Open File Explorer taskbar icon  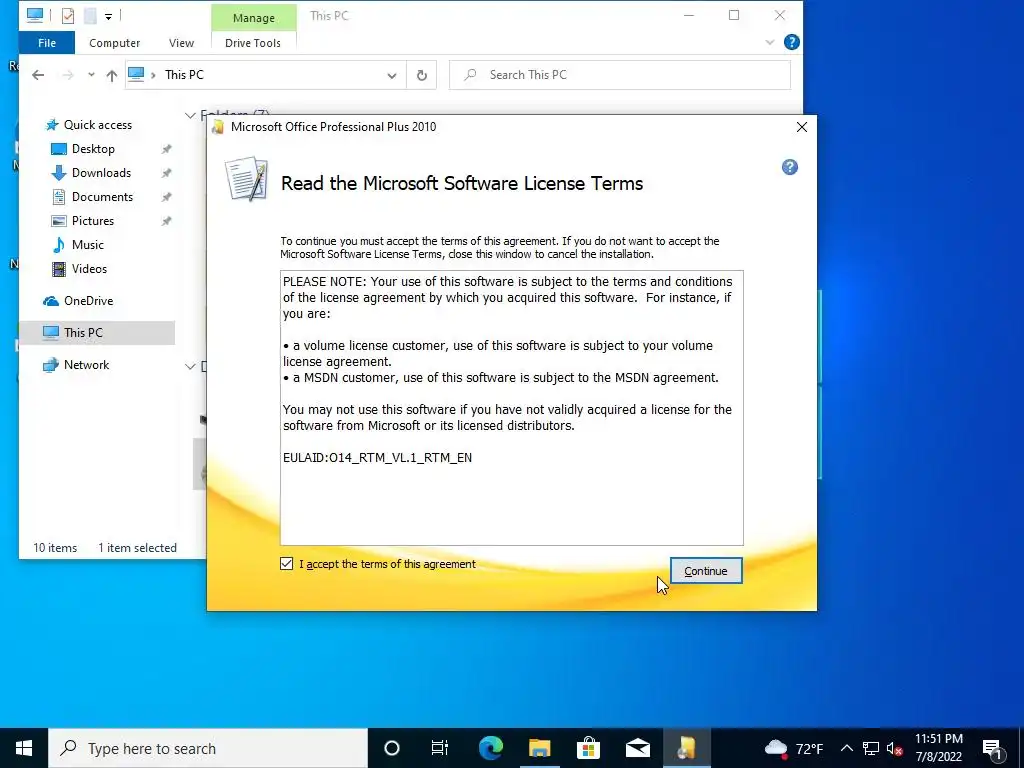click(539, 748)
